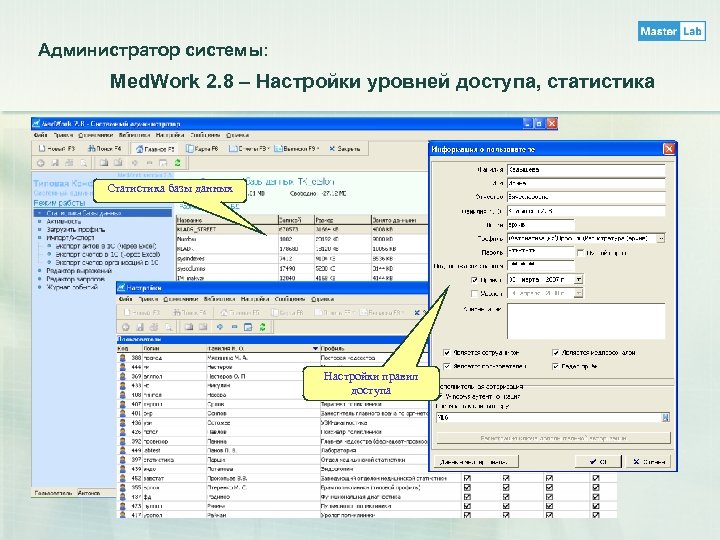The width and height of the screenshot is (720, 540).
Task: Click the sort arrow in Фамилия И.О. column header
Action: (315, 349)
